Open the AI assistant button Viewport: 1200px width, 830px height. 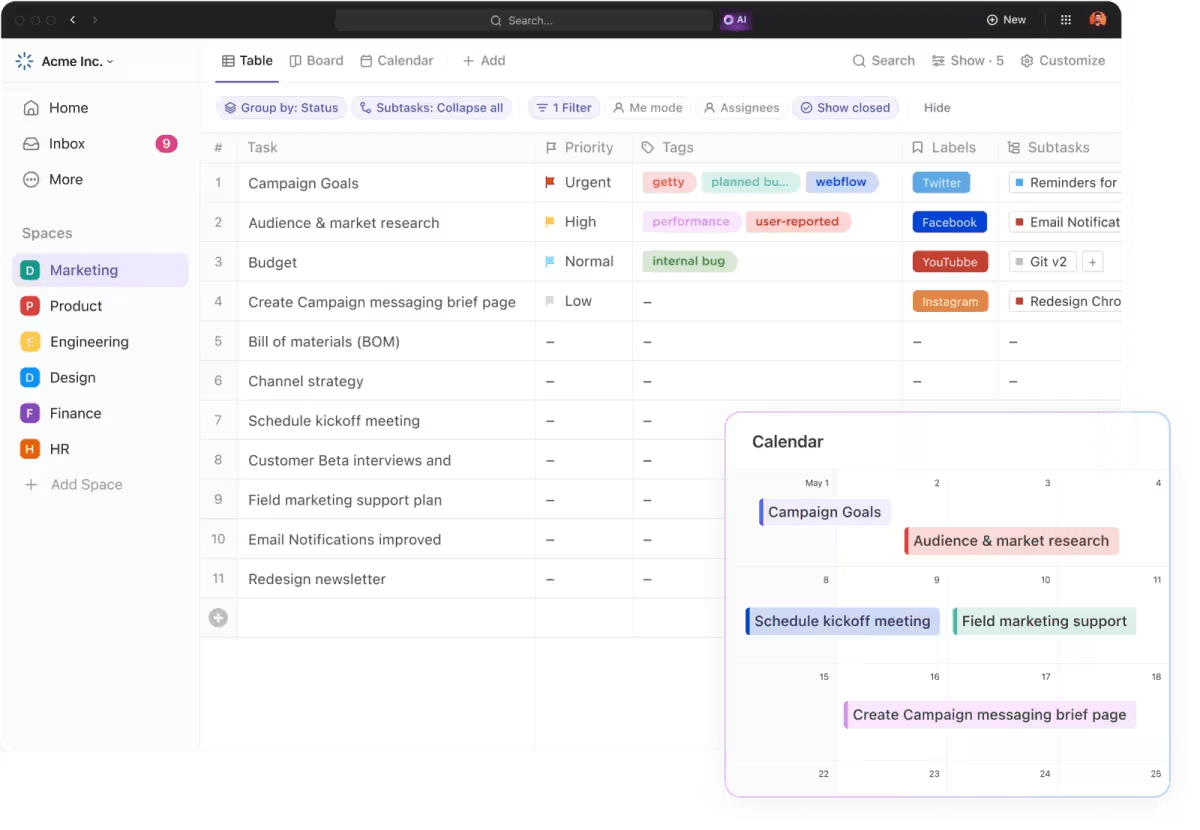[735, 20]
